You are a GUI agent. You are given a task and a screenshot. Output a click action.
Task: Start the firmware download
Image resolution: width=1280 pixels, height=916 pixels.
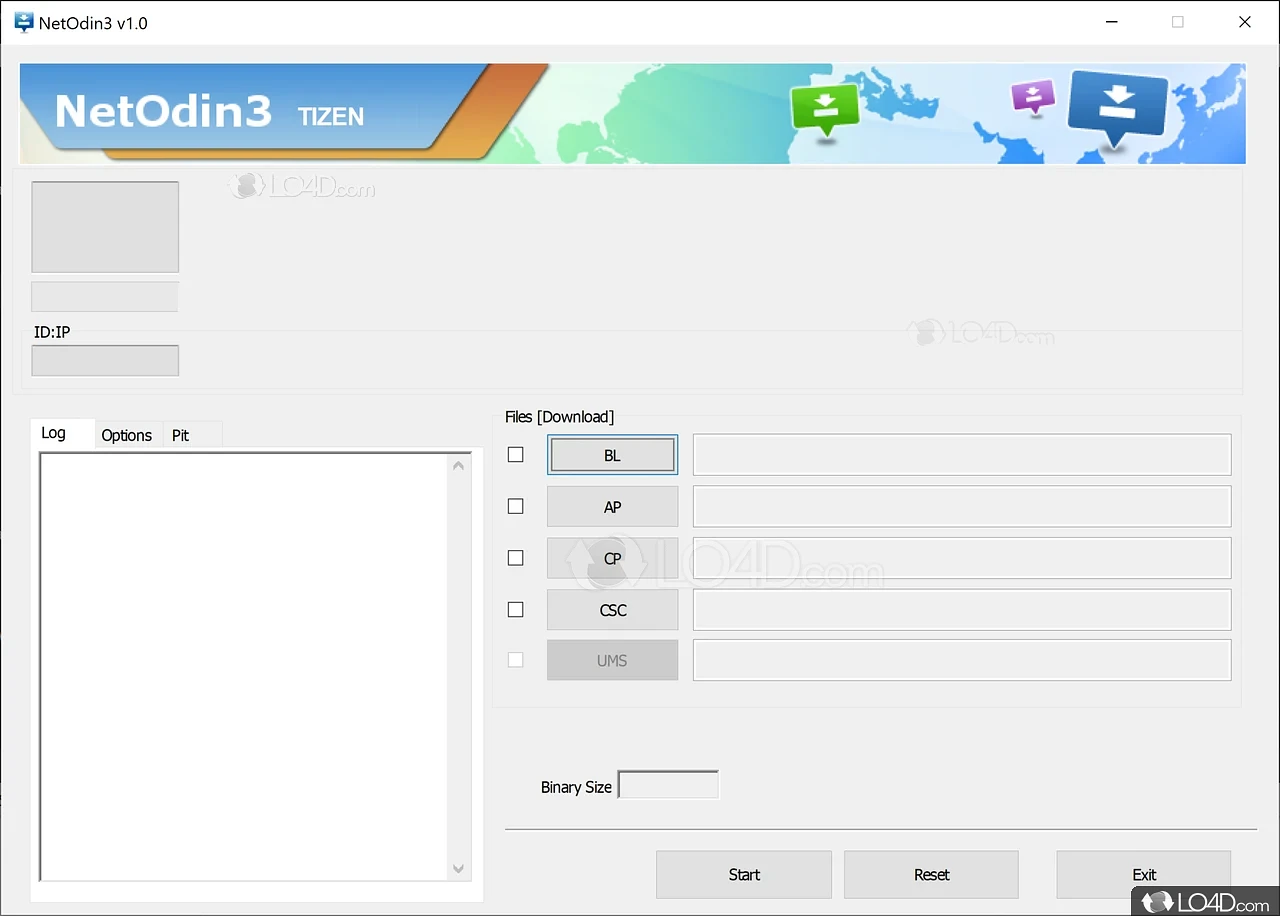coord(744,875)
